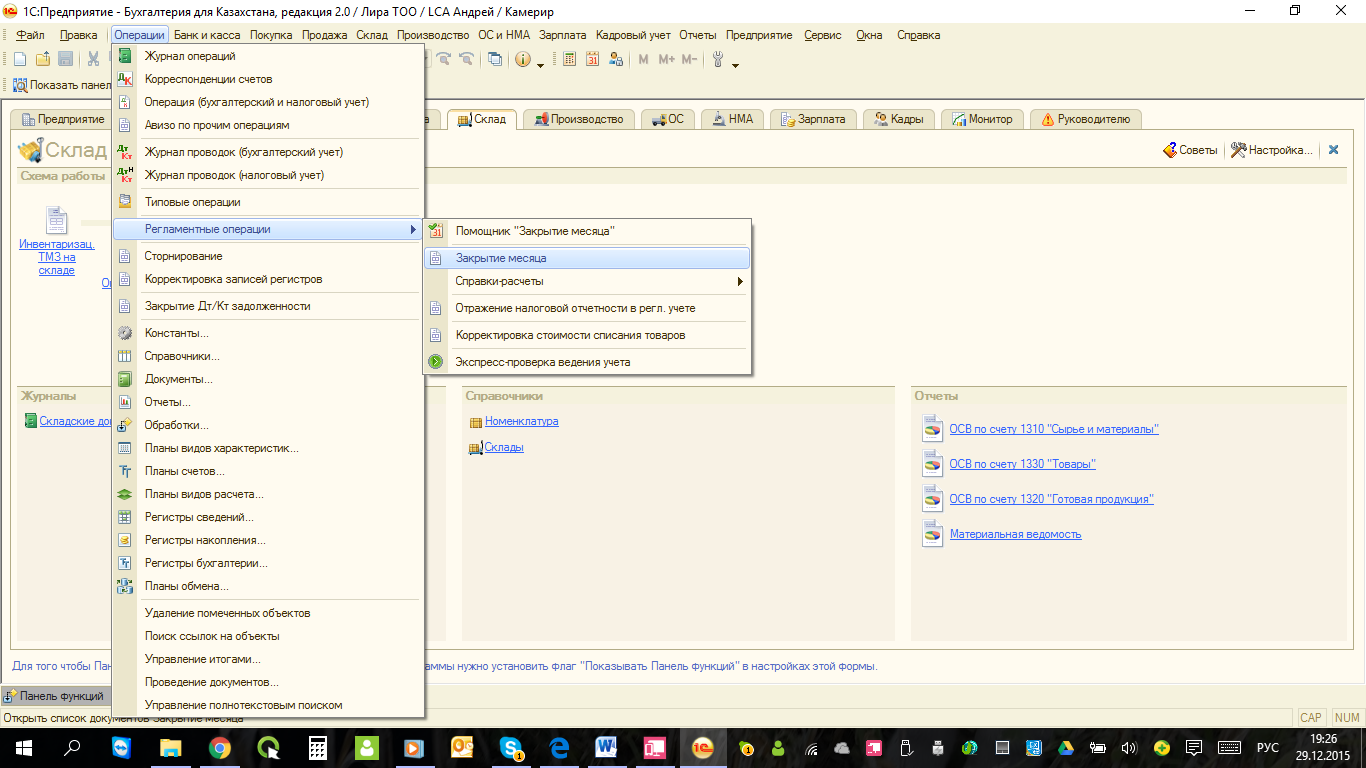Click the Save toolbar icon
This screenshot has height=768, width=1366.
coord(65,59)
